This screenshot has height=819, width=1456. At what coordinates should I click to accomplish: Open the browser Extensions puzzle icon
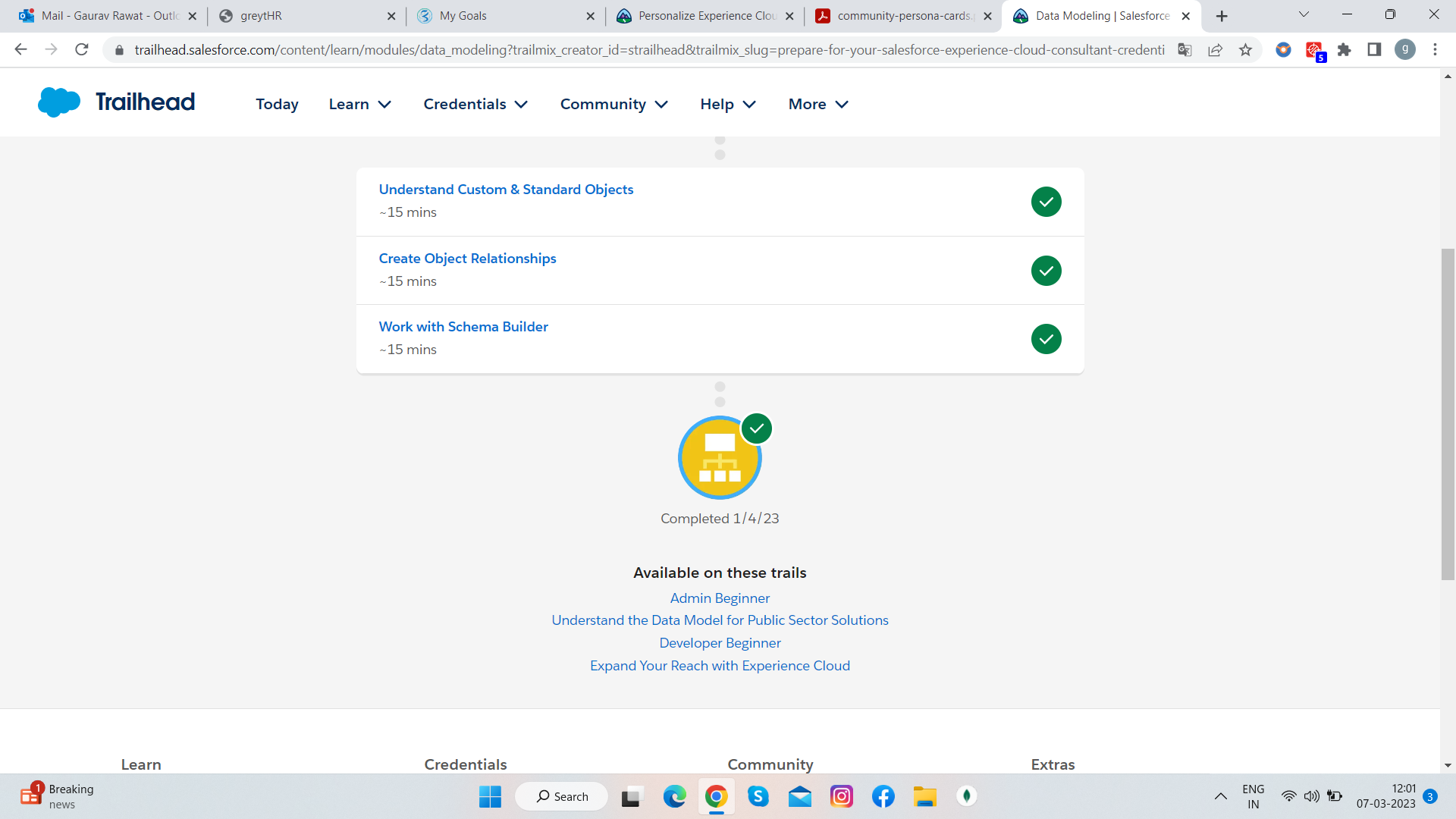point(1344,50)
